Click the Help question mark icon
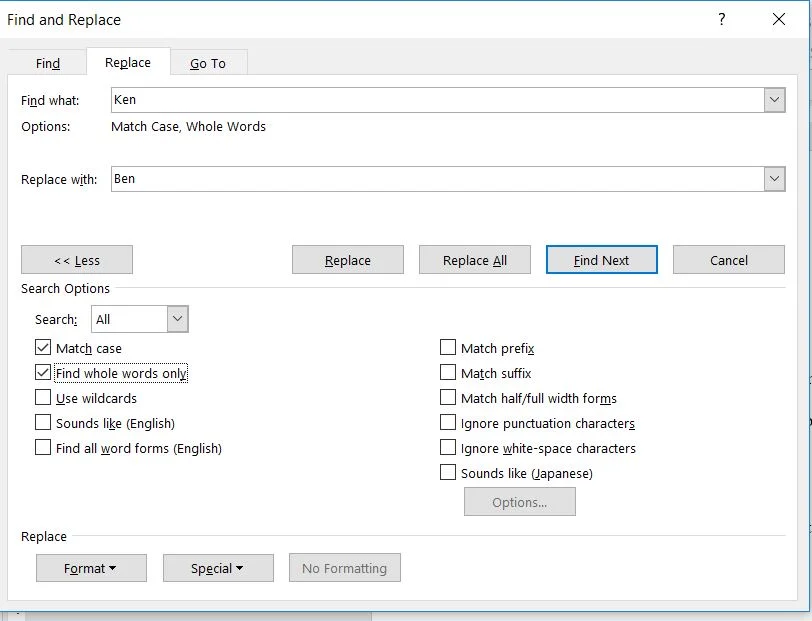 [x=722, y=20]
